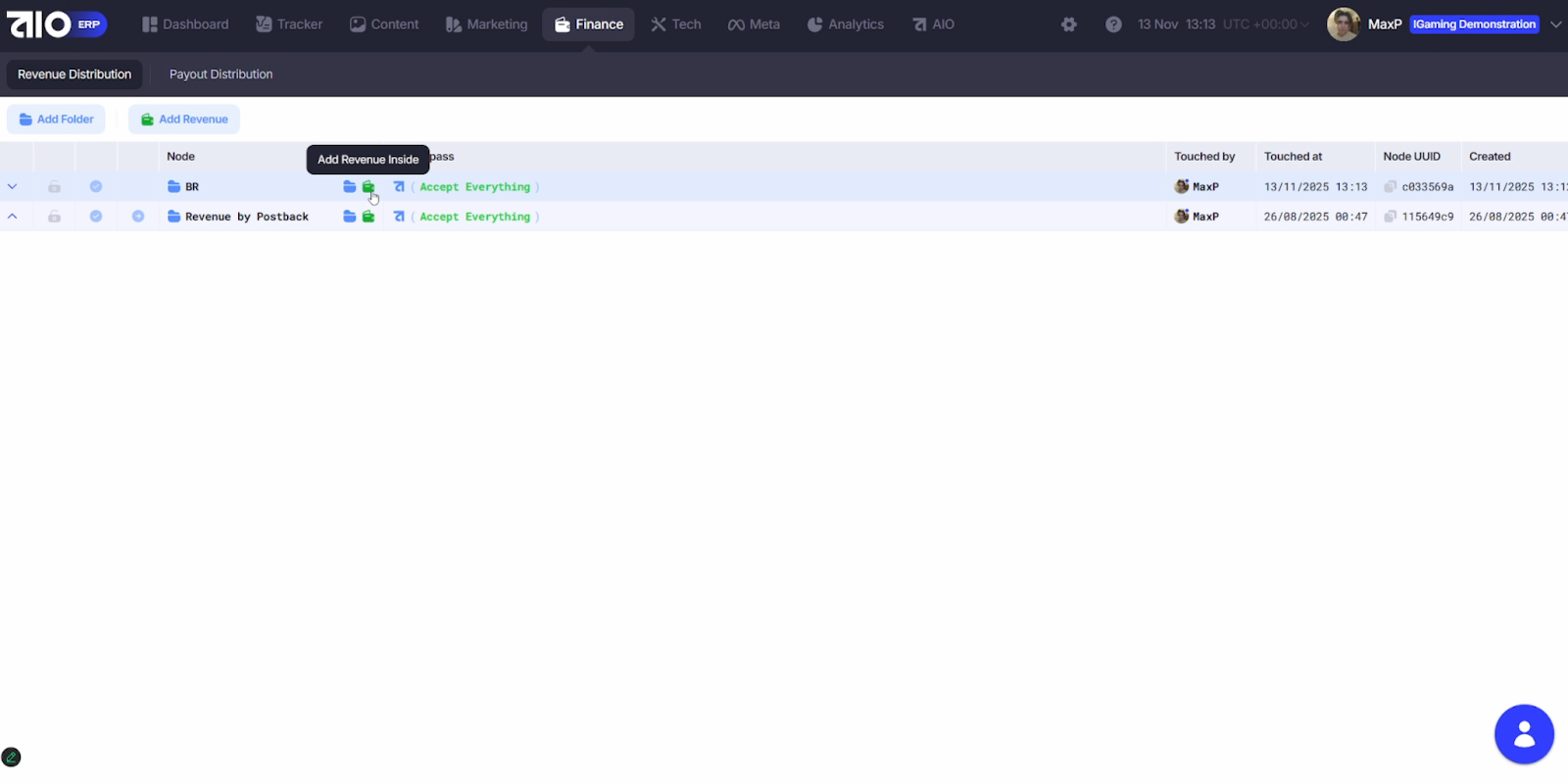The image size is (1568, 783).
Task: Toggle enabled checkmark for BR node
Action: 96,186
